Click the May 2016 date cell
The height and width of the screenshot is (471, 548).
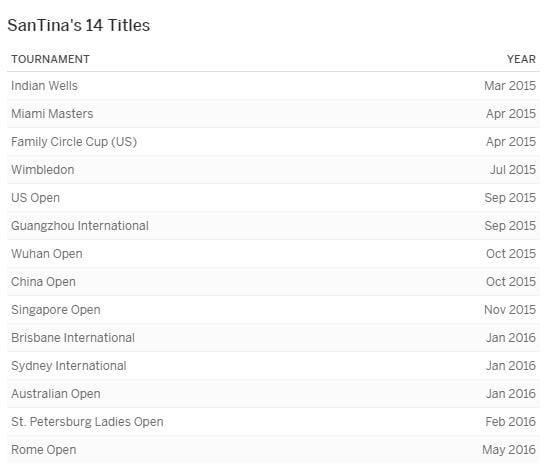[x=509, y=450]
